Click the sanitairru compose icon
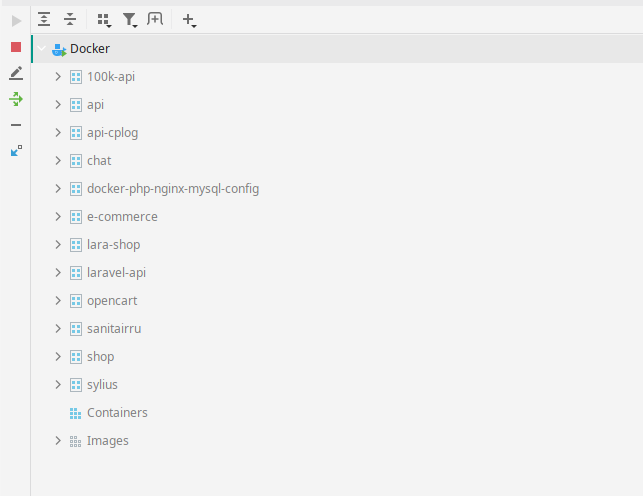Screen dimensions: 643x496 point(76,329)
